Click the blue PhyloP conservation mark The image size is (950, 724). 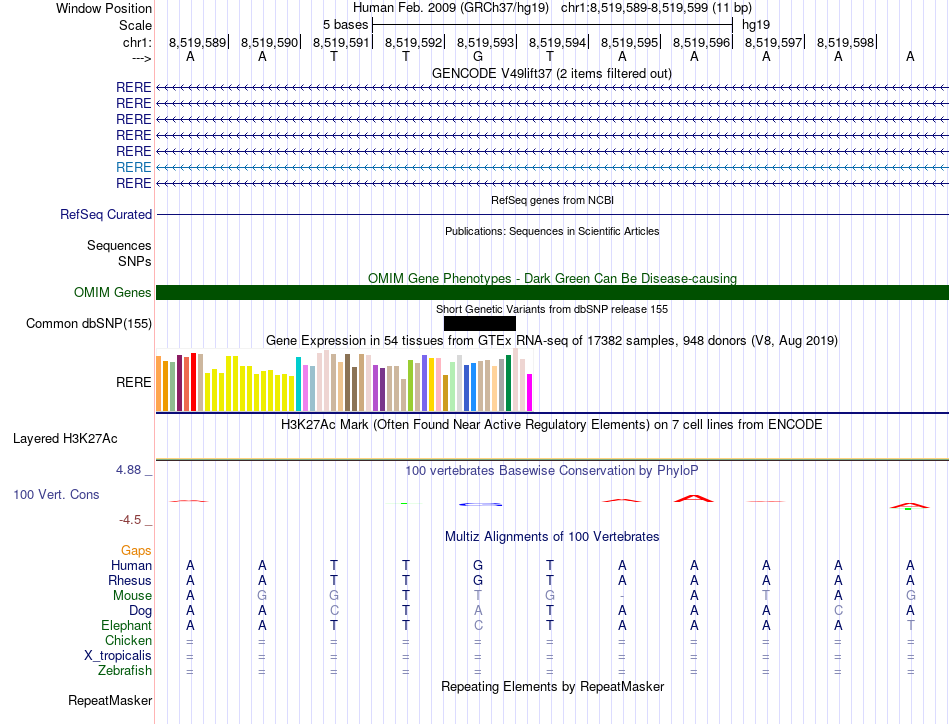click(480, 504)
